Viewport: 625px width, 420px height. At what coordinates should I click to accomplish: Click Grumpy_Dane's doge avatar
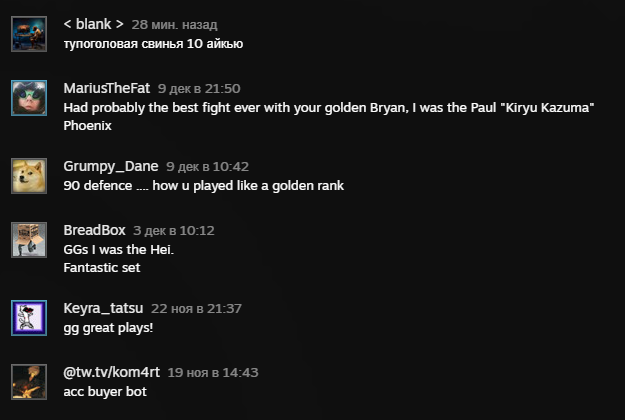coord(29,176)
